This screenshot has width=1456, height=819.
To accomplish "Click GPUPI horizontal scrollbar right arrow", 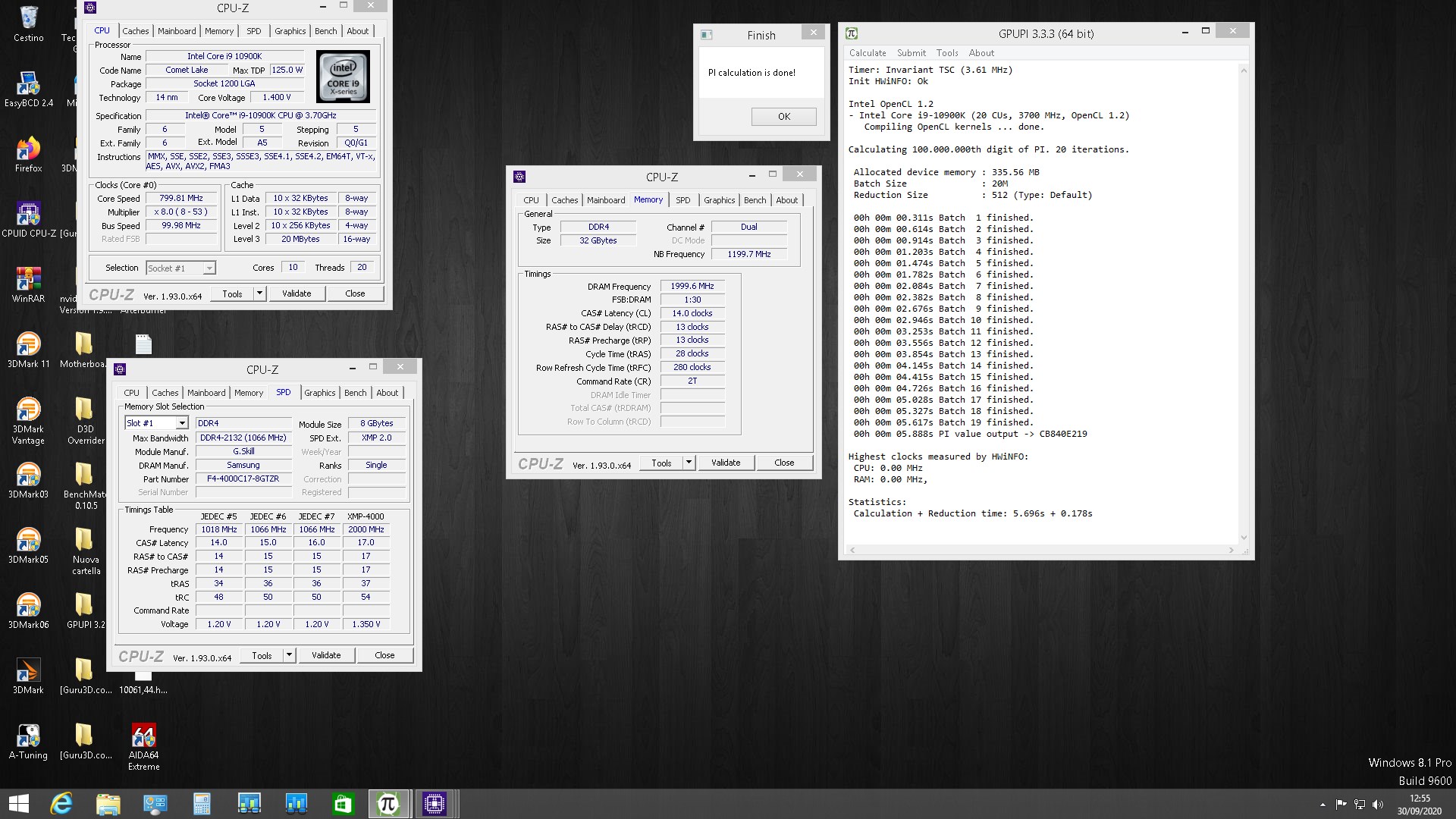I will (x=1232, y=551).
